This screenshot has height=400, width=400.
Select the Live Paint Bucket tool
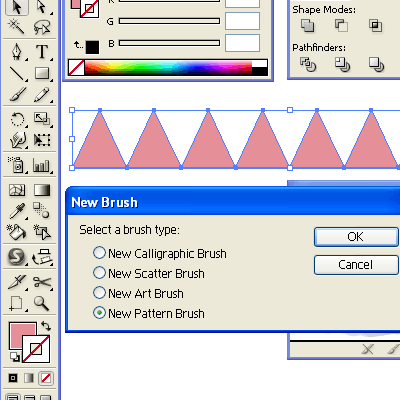[17, 232]
